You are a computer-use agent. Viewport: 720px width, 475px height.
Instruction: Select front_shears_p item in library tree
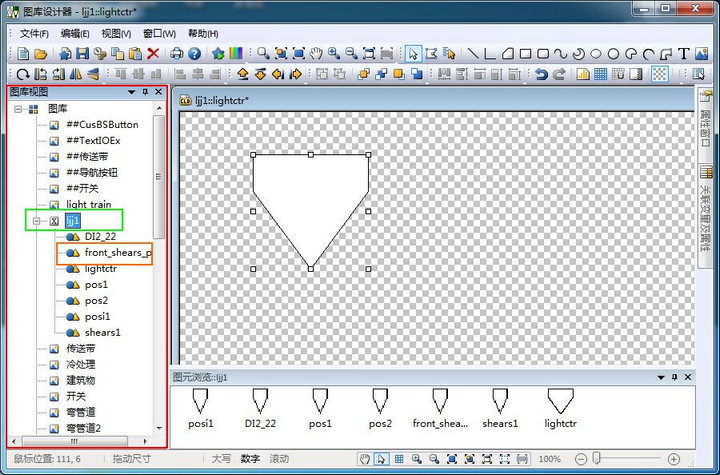[x=117, y=253]
